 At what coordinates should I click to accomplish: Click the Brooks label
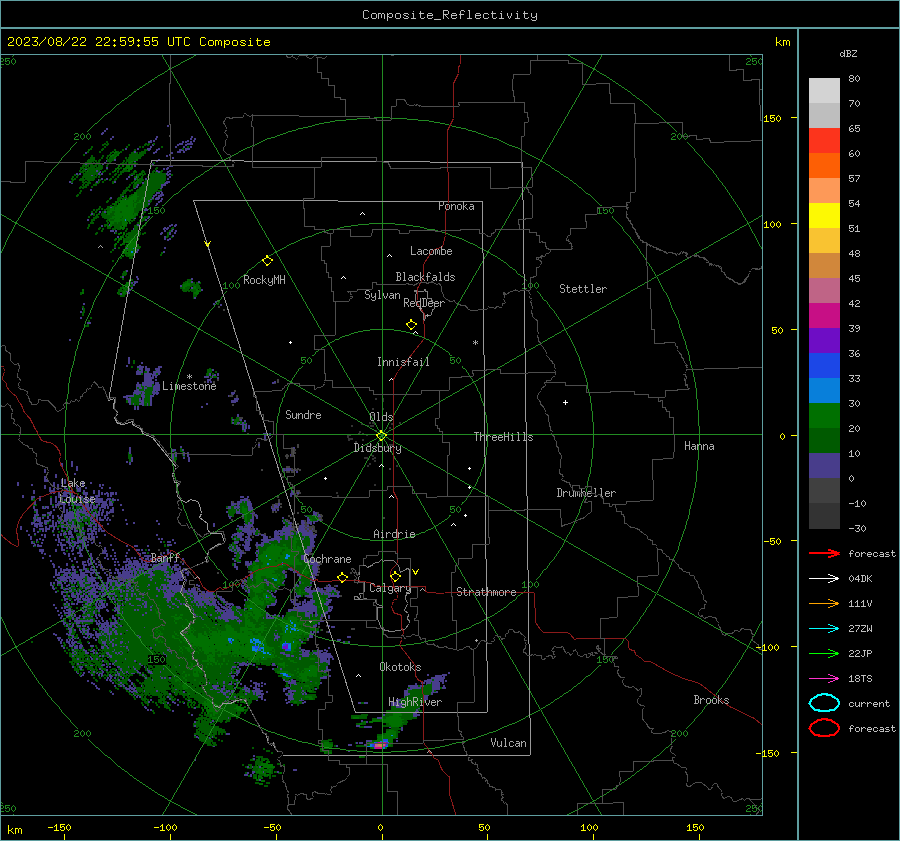click(711, 700)
